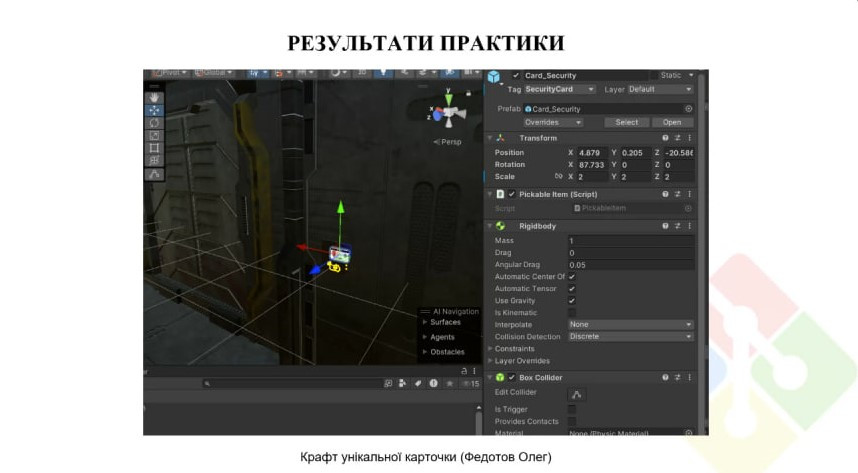Image resolution: width=858 pixels, height=473 pixels.
Task: Open the Interpolate None dropdown
Action: coord(630,324)
